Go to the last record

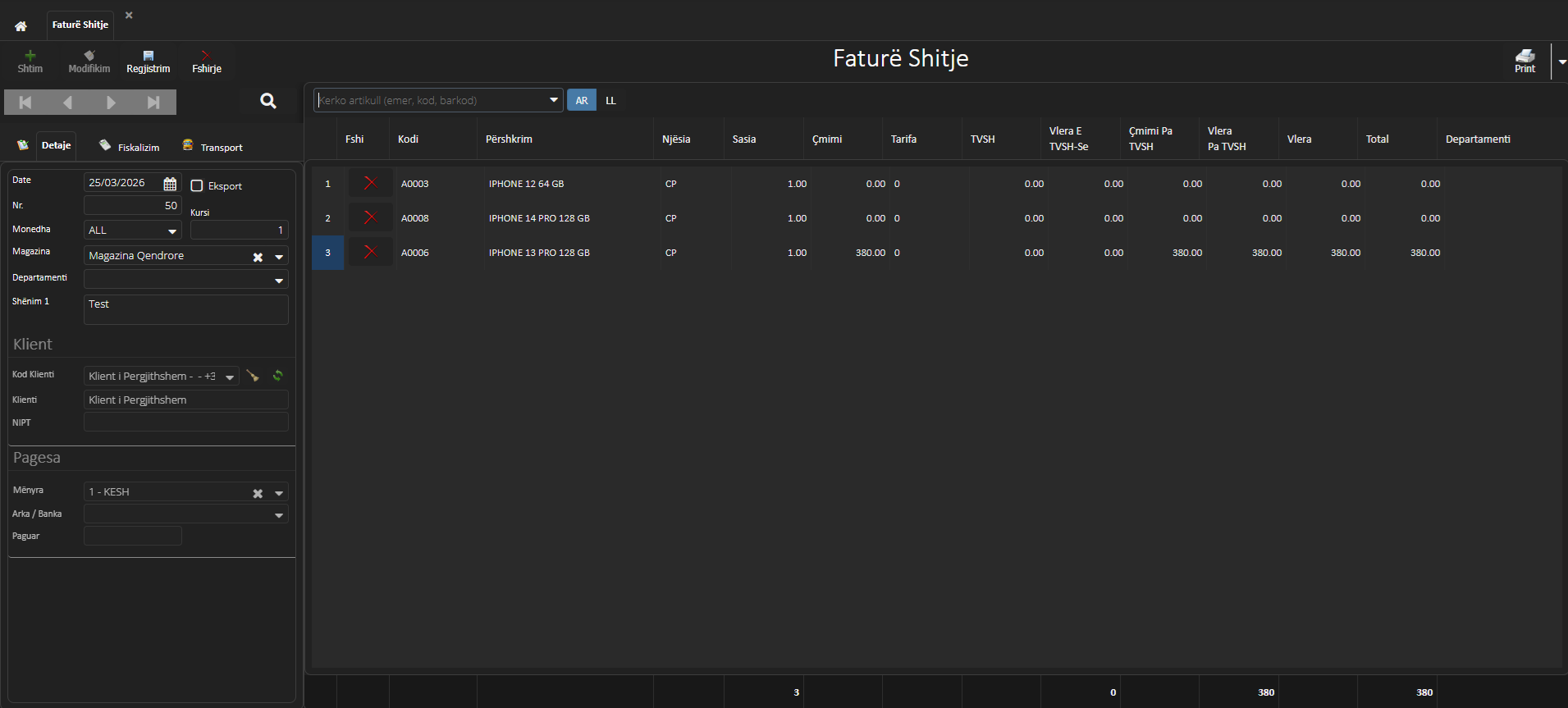(153, 103)
